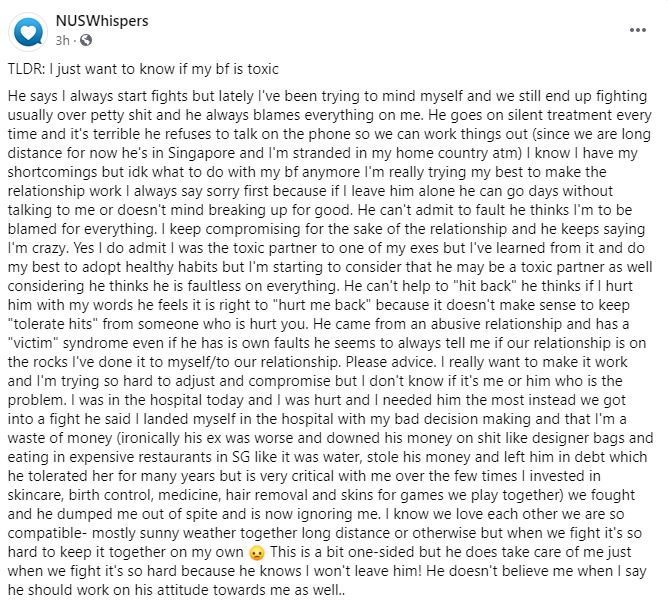Screen dimensions: 668x609
Task: Click the word "skincare" in the post
Action: pos(35,495)
